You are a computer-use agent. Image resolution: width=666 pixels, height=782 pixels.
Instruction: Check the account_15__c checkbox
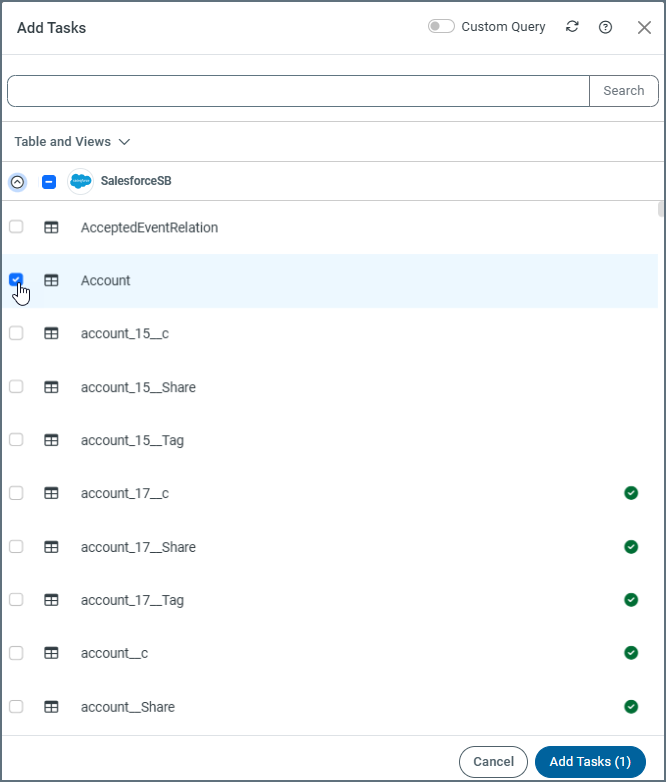(16, 333)
